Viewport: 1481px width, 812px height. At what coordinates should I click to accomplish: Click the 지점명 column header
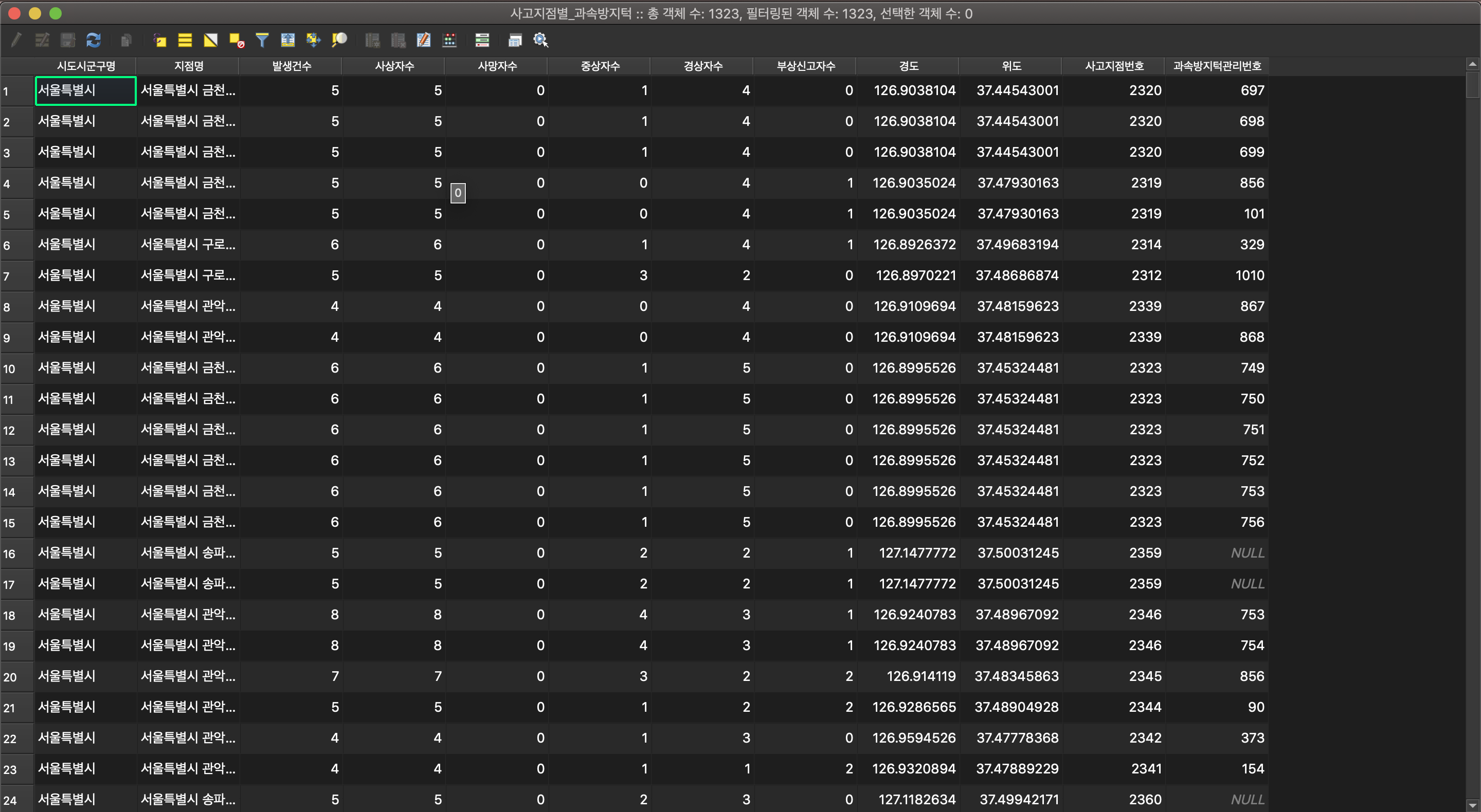click(x=189, y=66)
